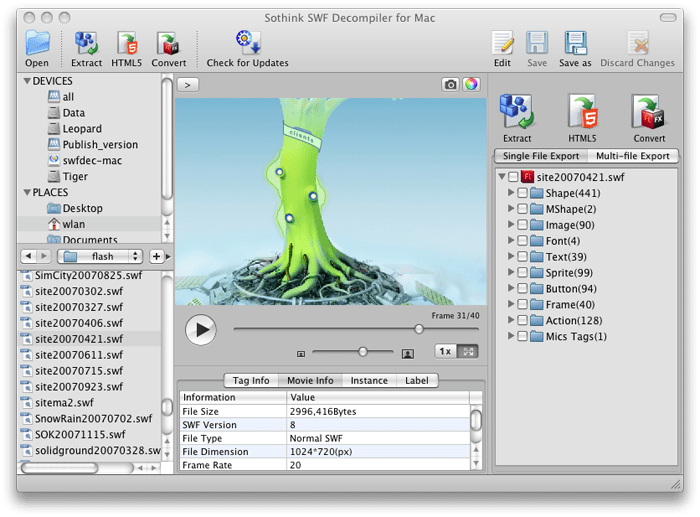Click the zoom slider handle
This screenshot has height=517, width=700.
pyautogui.click(x=363, y=352)
